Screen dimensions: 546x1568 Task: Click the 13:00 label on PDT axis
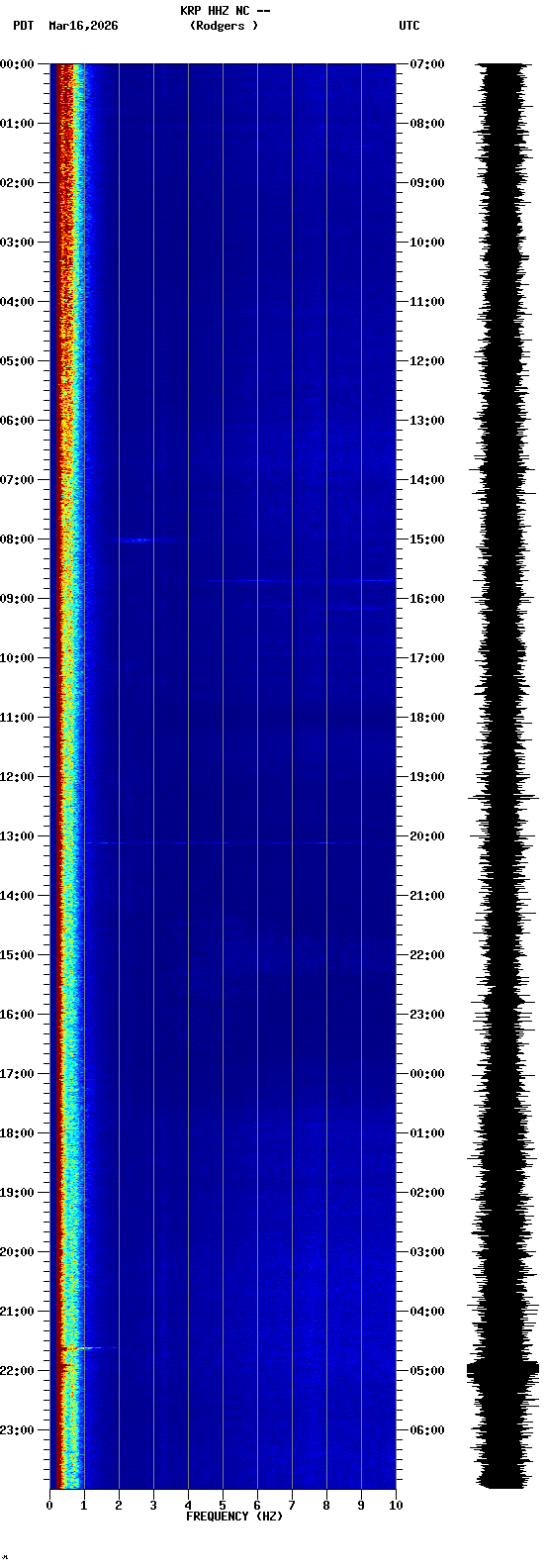[x=17, y=836]
